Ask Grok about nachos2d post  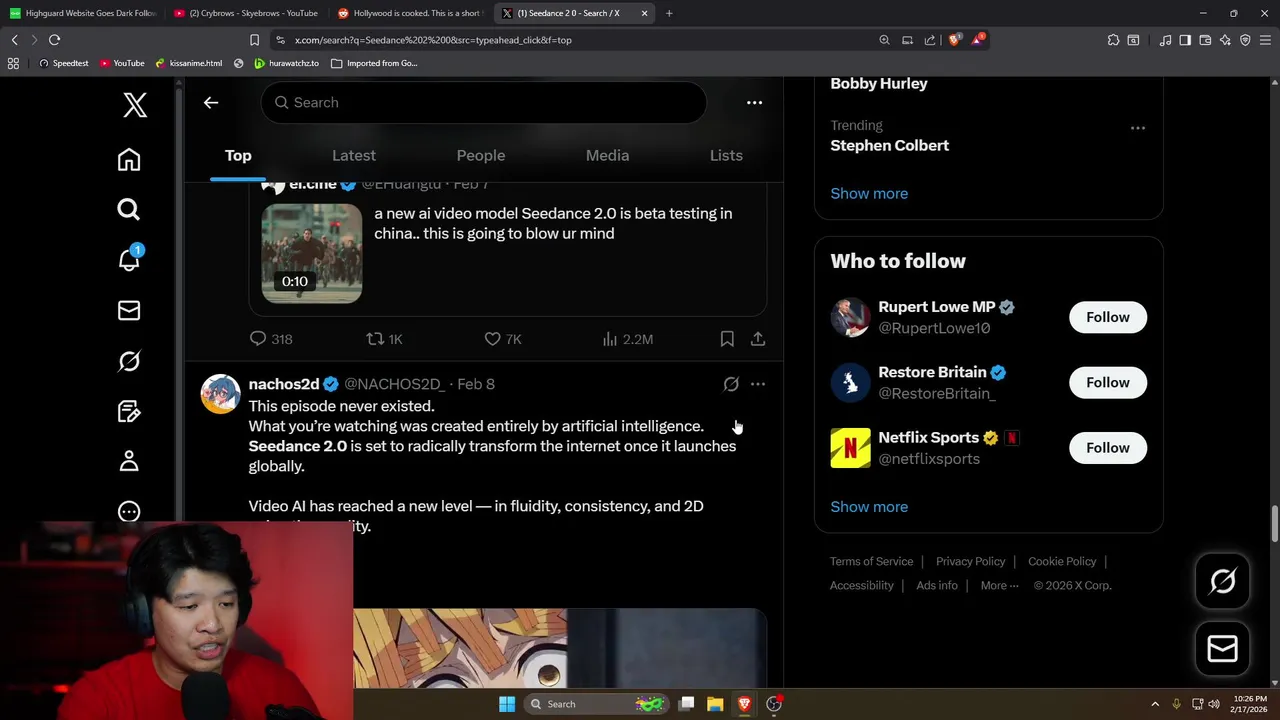point(731,384)
